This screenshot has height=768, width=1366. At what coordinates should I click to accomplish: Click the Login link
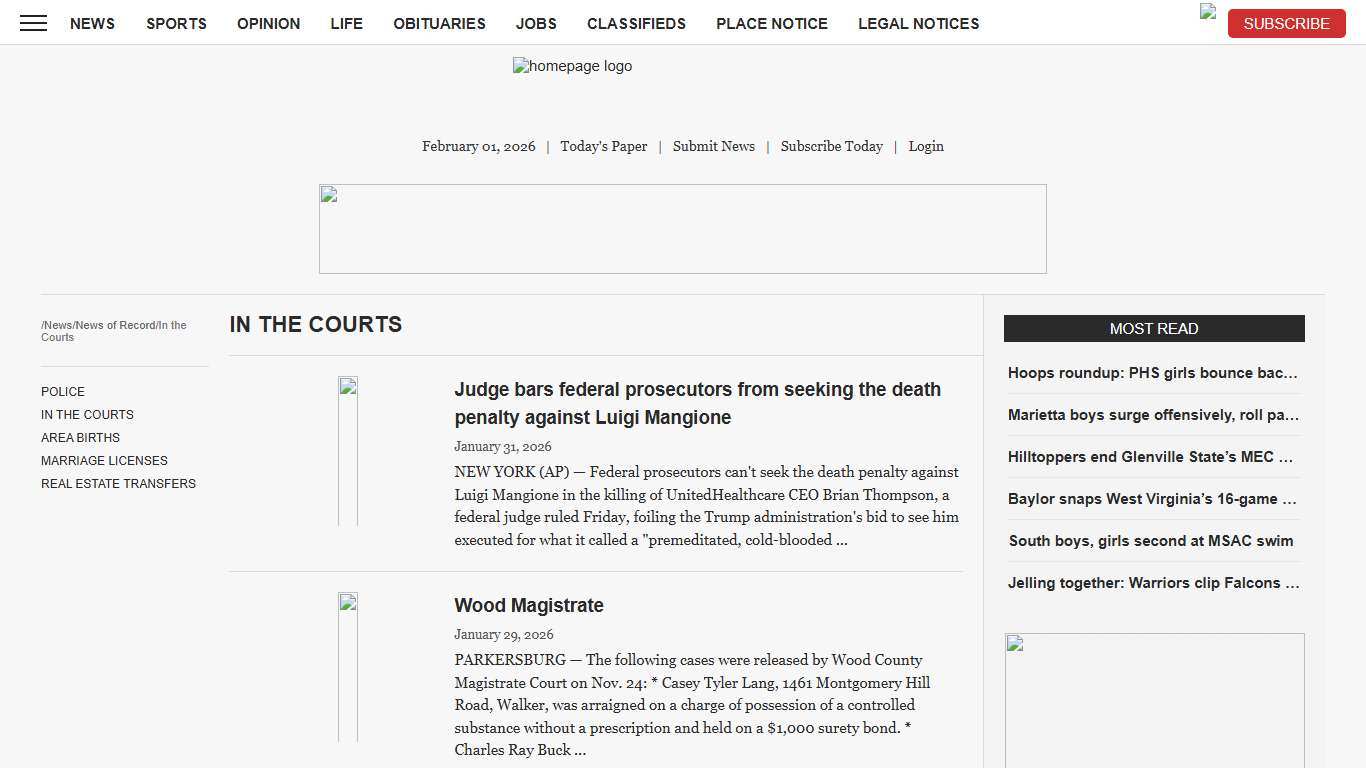click(x=925, y=146)
